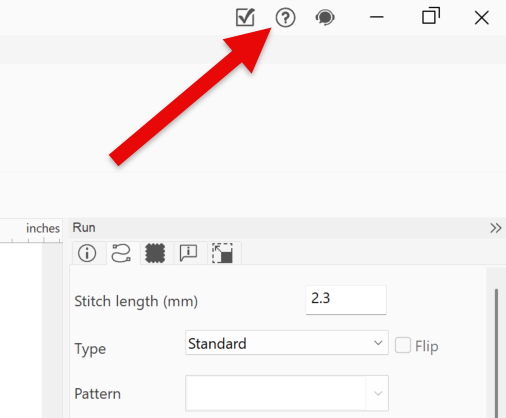Open the fabric patch properties tab
Image resolution: width=506 pixels, height=418 pixels.
(x=155, y=253)
